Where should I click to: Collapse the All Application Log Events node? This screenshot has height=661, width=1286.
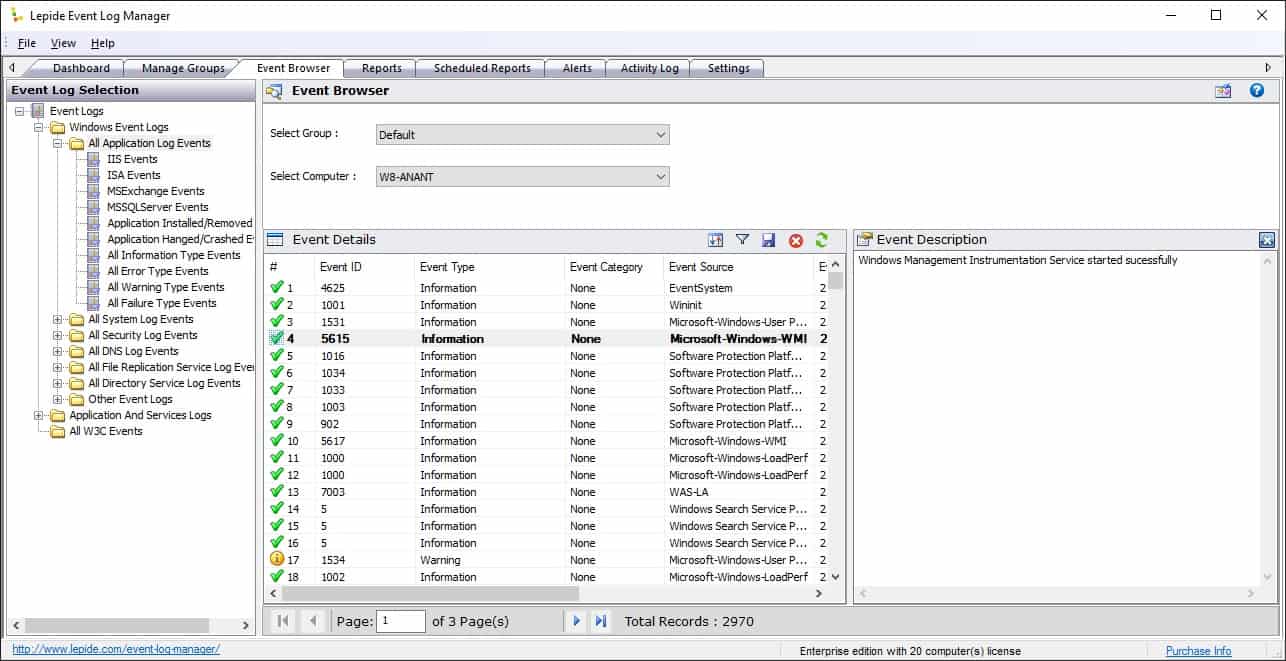(x=58, y=143)
